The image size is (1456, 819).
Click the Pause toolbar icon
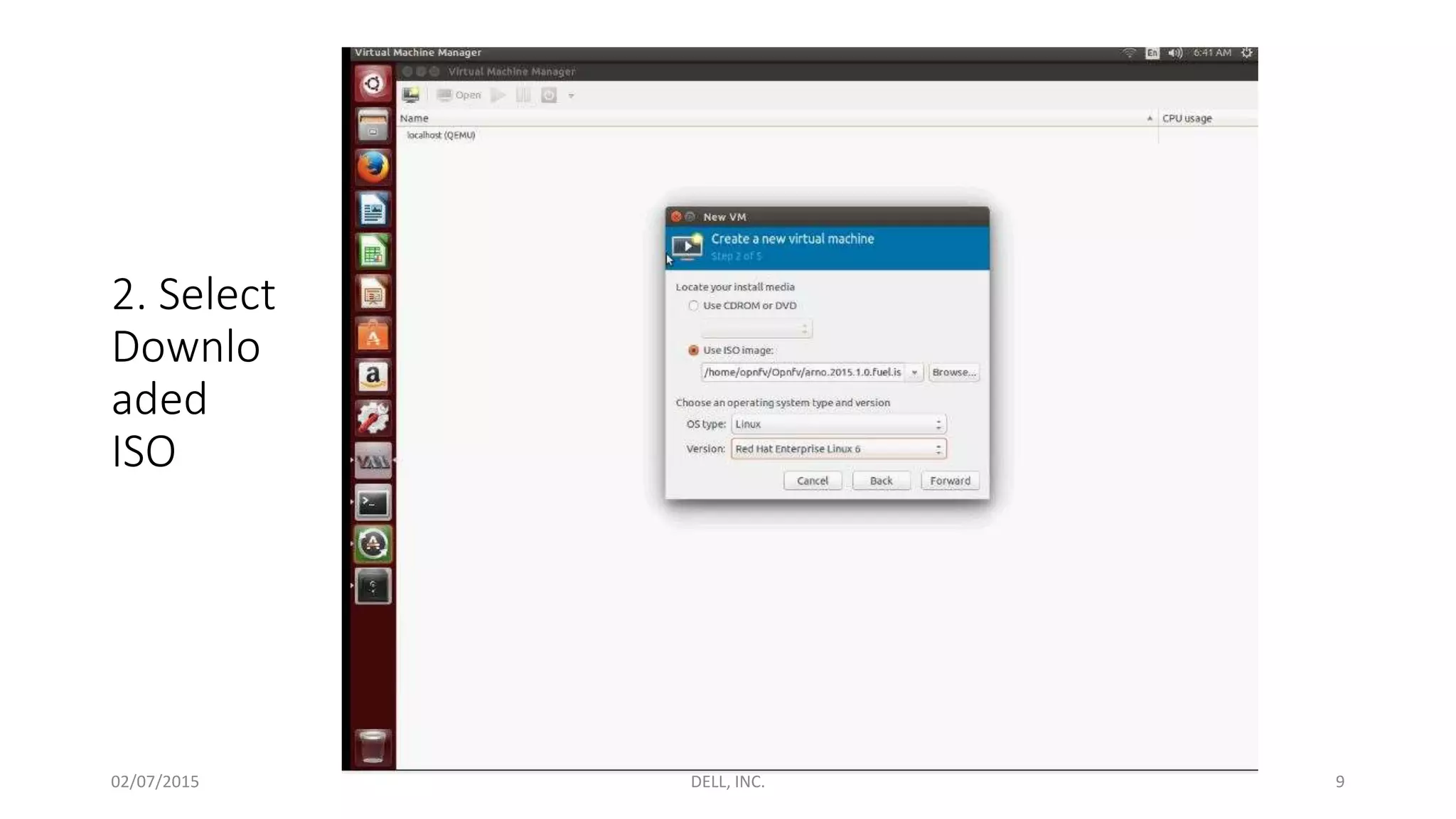(523, 95)
